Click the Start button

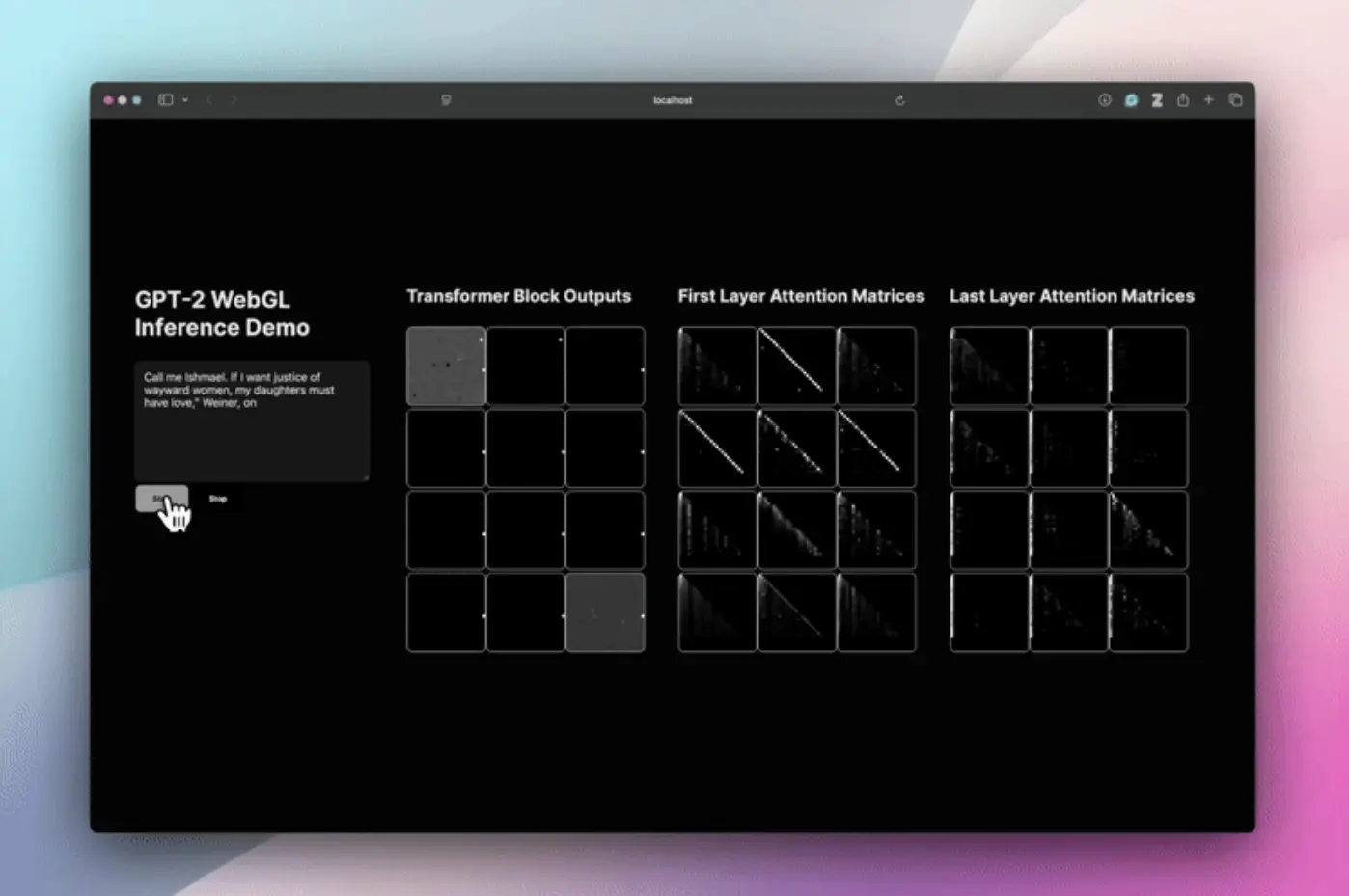click(x=161, y=499)
